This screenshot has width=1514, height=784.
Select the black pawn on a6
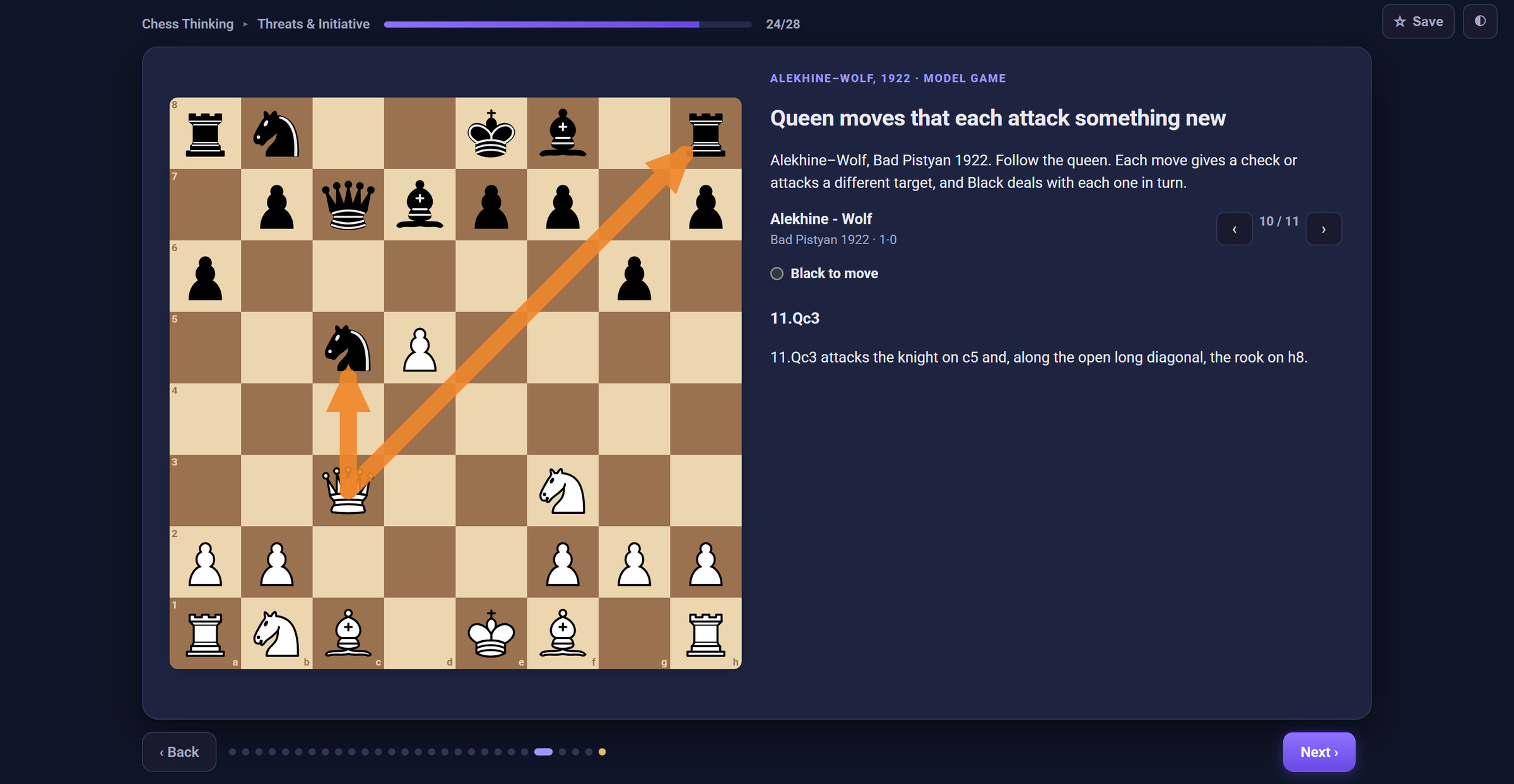point(205,276)
